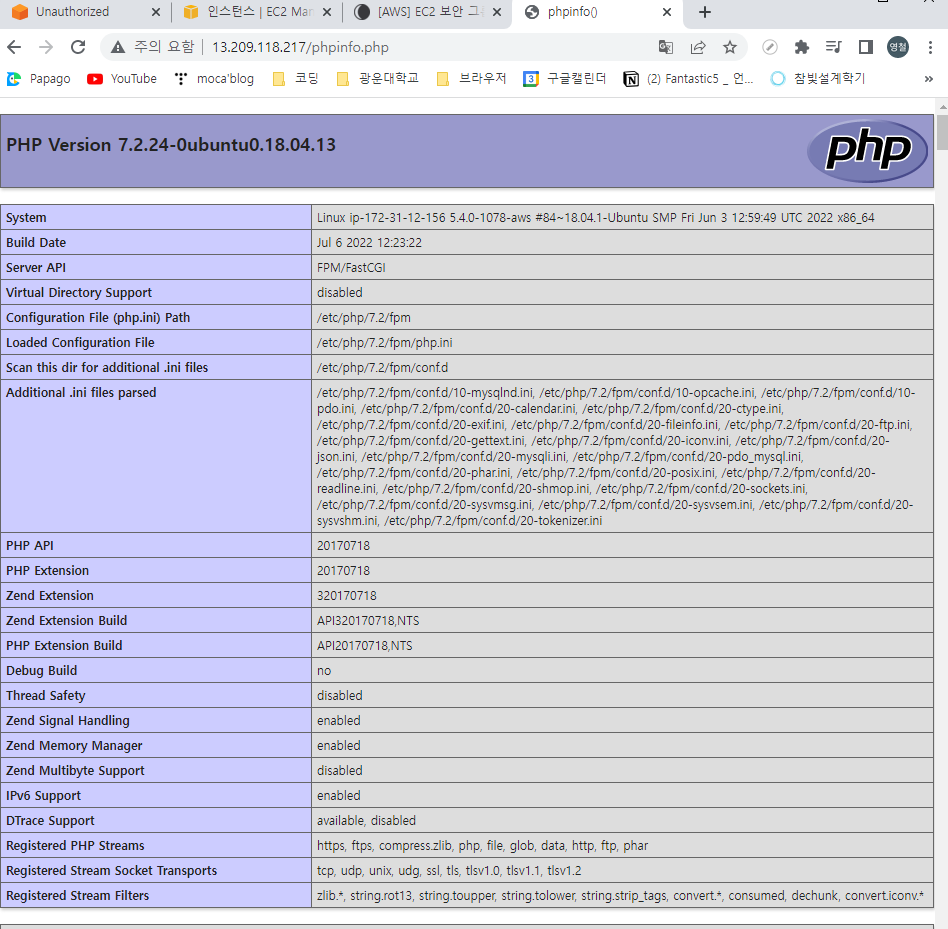Open the Notion Fantastic5 bookmark

coord(689,79)
